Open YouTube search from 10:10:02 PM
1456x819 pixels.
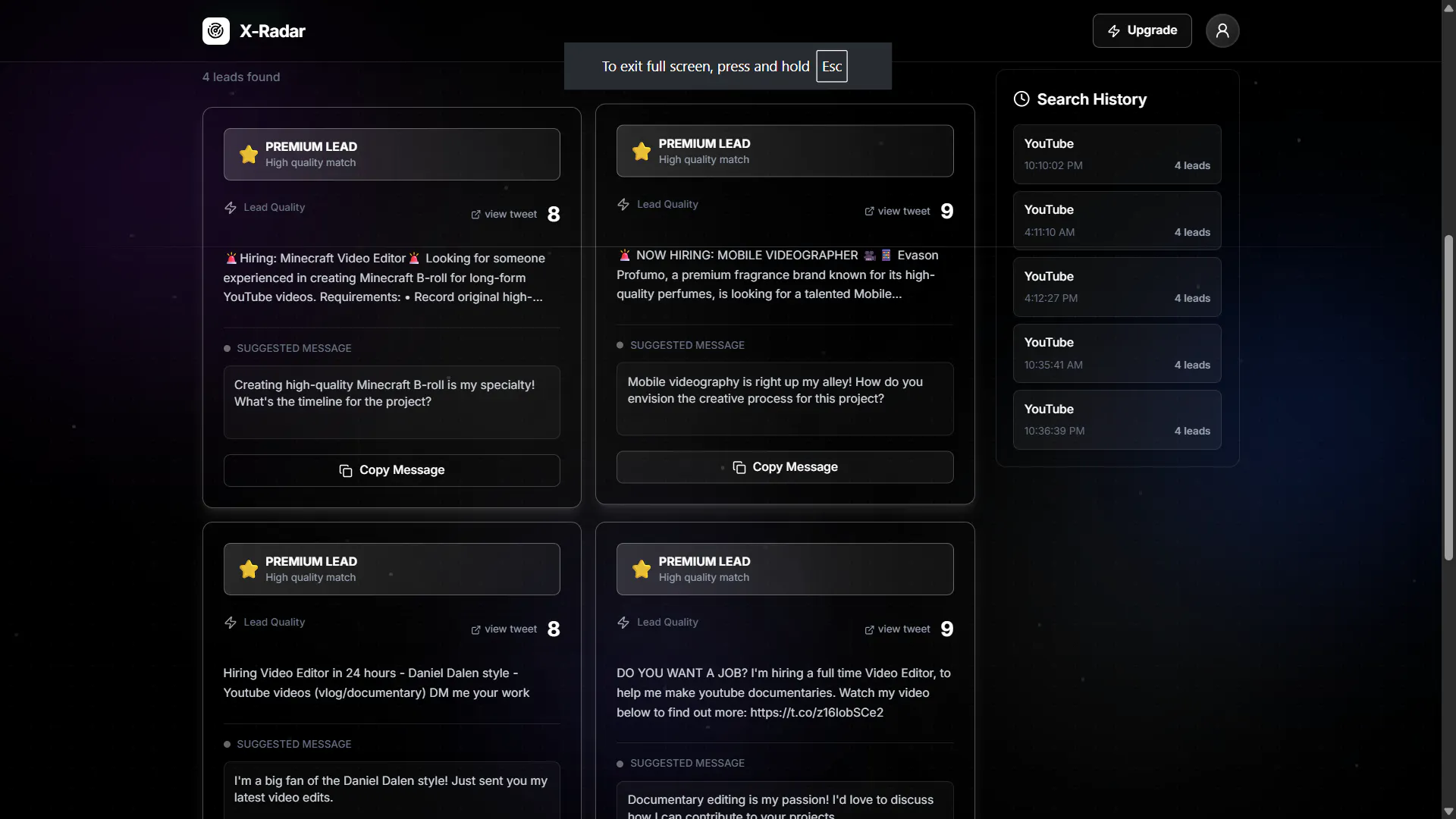click(x=1117, y=154)
